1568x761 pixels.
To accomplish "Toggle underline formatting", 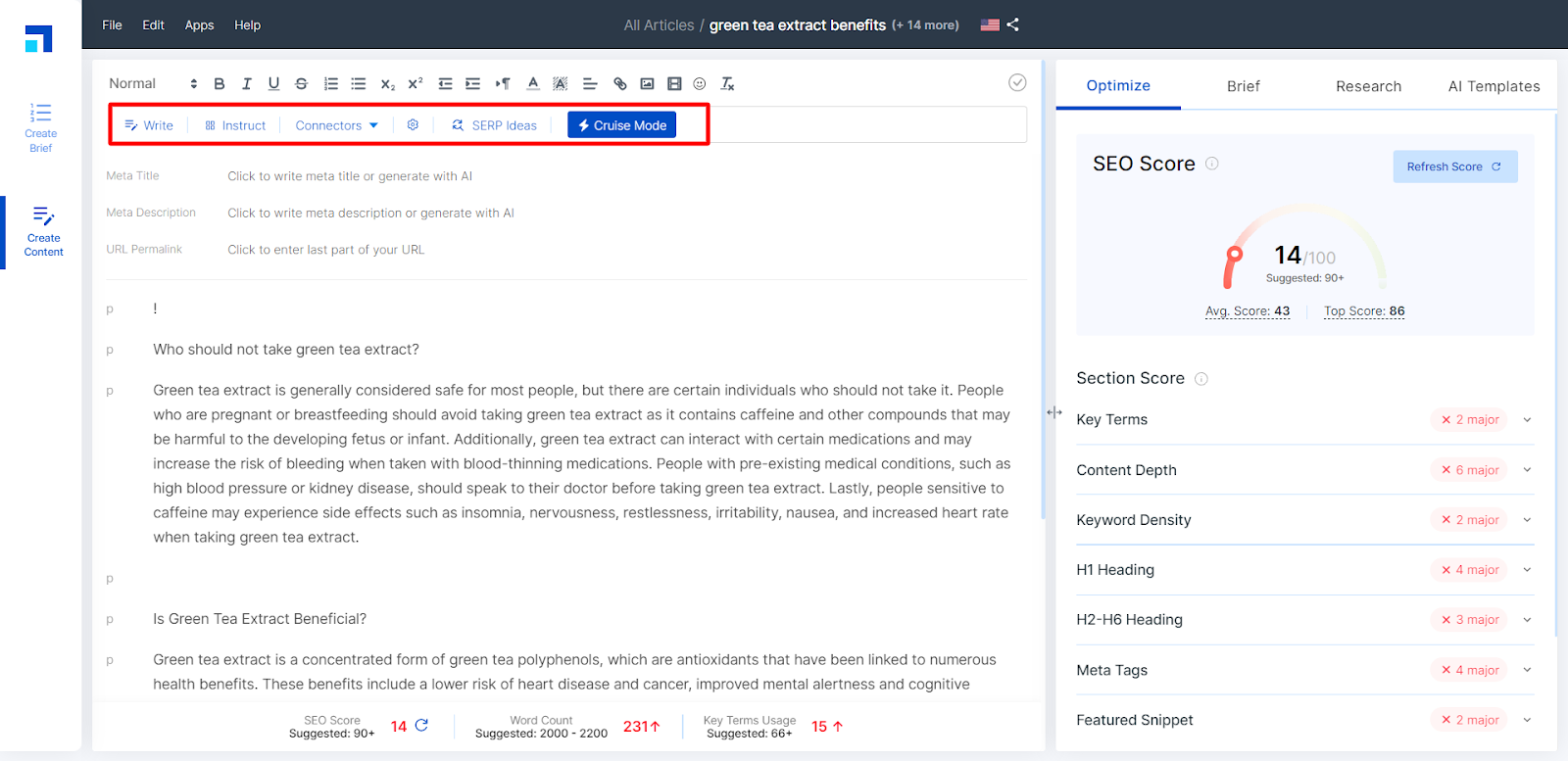I will [x=273, y=84].
